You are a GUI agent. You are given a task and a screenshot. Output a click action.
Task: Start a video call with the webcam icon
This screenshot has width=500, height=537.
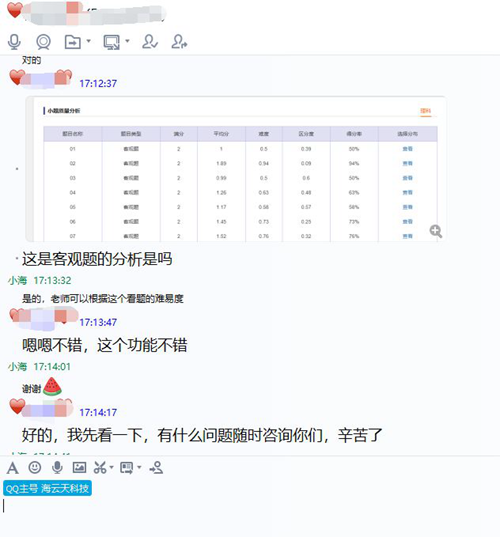point(43,42)
